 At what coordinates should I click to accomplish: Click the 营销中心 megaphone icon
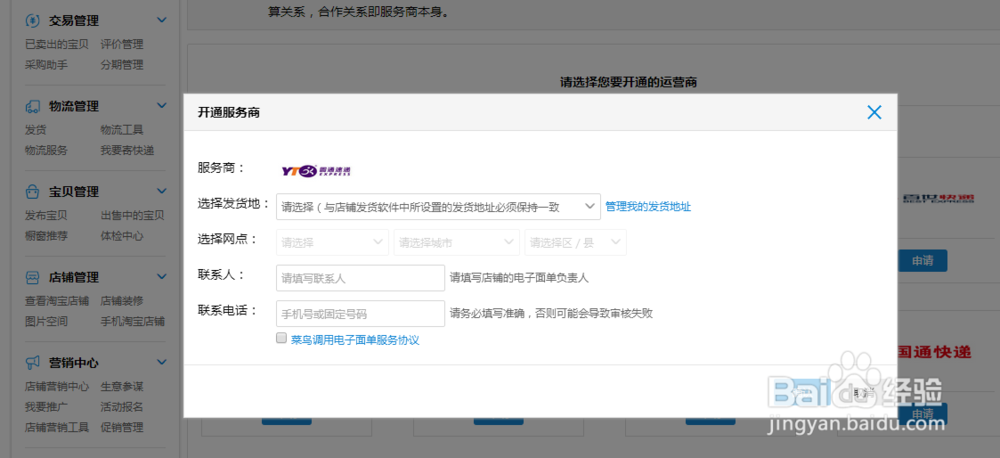pos(33,362)
